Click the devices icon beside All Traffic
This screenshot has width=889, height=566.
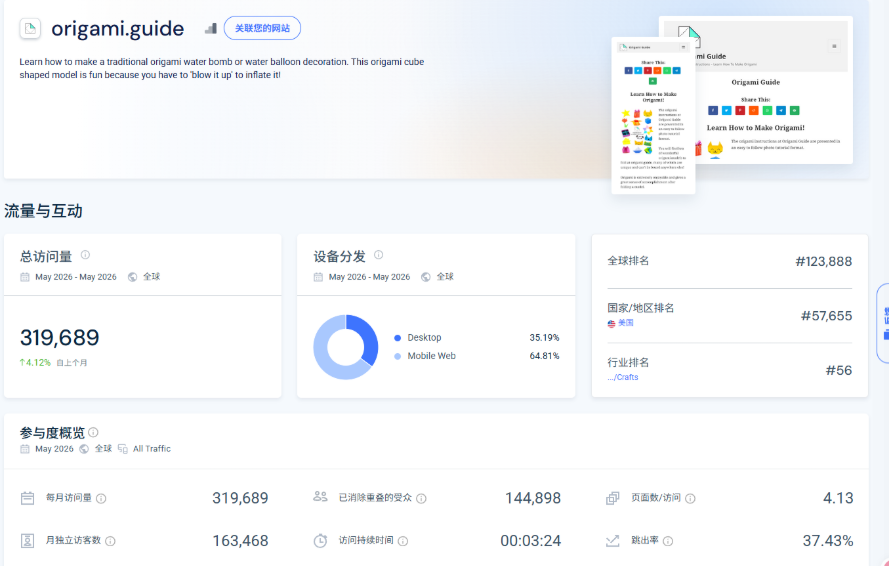coord(122,449)
